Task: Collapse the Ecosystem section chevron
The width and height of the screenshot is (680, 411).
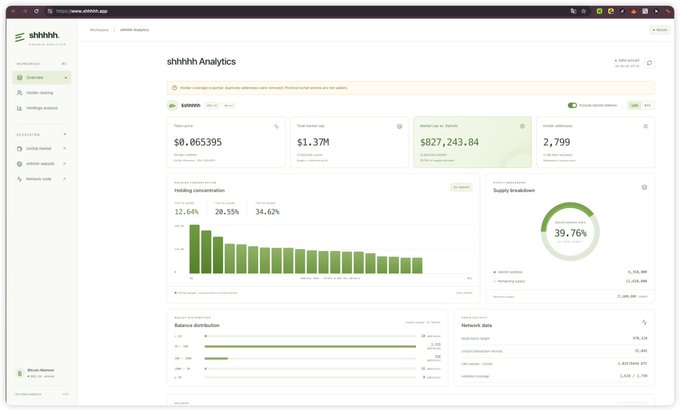Action: click(65, 134)
